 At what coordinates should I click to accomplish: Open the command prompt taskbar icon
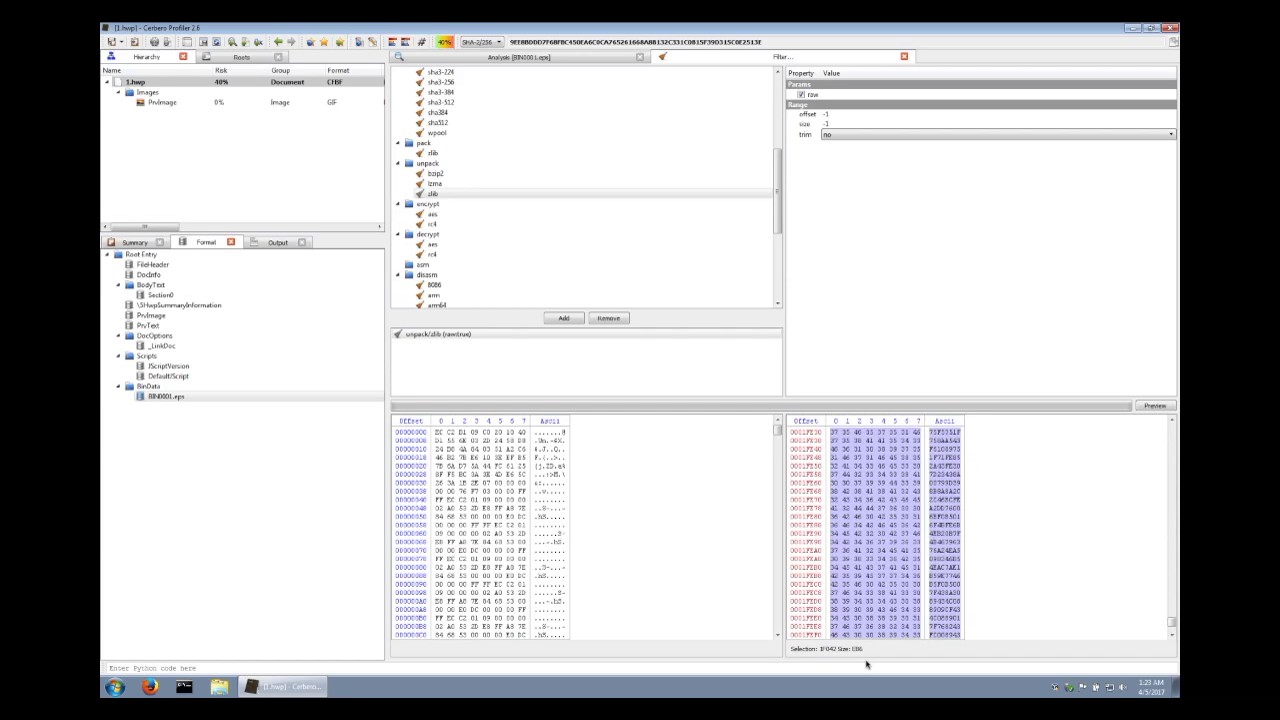pyautogui.click(x=184, y=686)
